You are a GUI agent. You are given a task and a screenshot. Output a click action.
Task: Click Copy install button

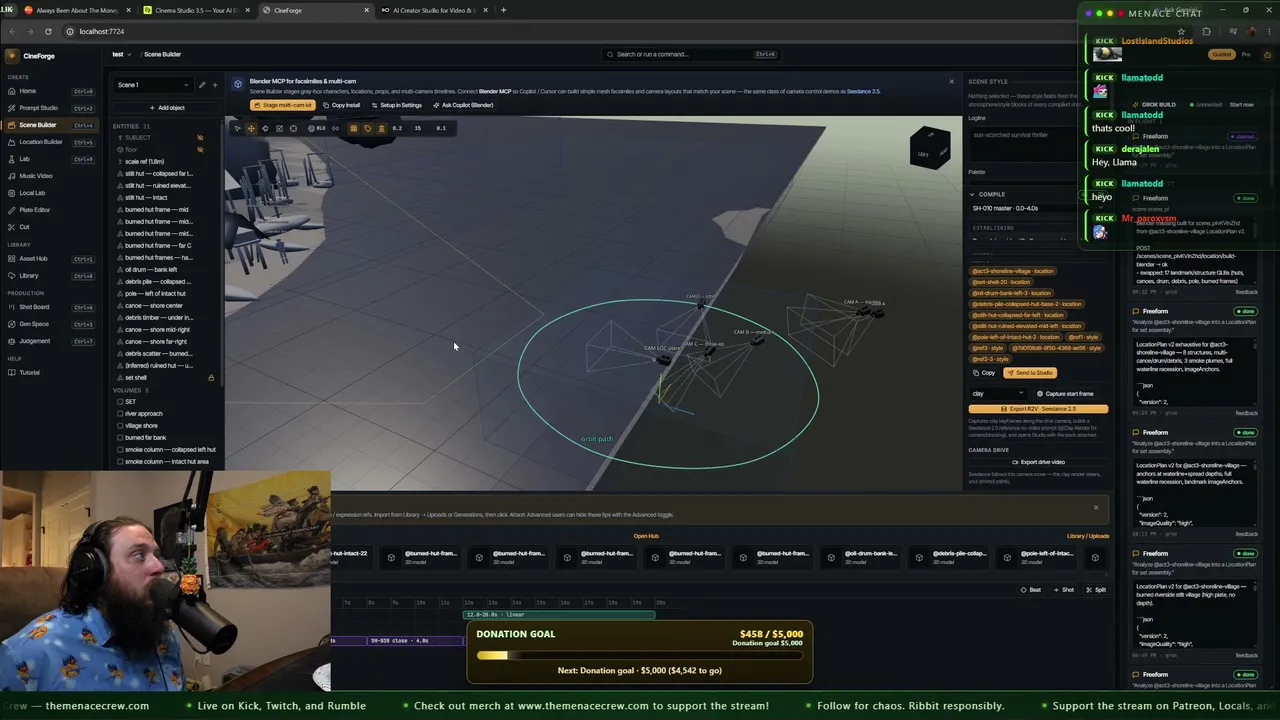point(342,105)
